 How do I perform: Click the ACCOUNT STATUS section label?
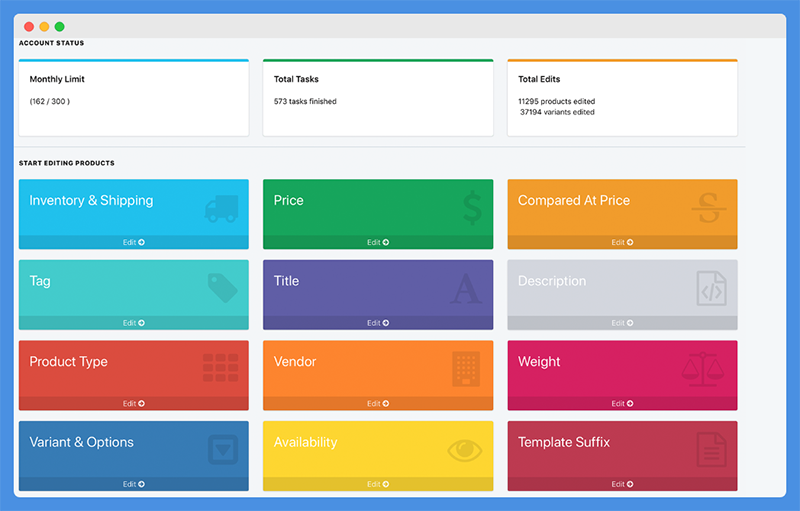[52, 43]
